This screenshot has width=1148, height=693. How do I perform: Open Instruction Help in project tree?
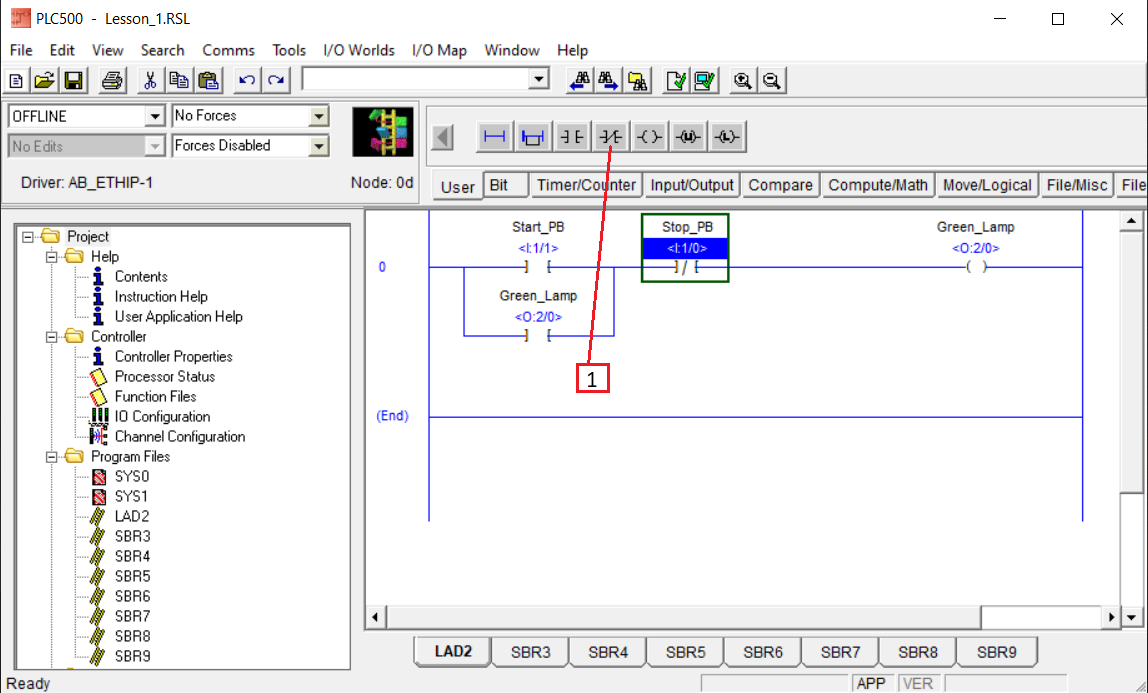point(161,296)
